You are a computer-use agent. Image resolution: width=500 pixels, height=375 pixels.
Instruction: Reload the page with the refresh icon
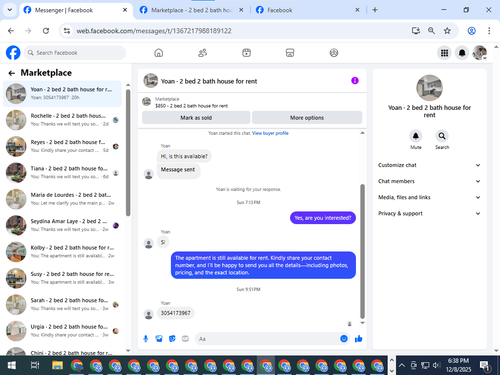tap(46, 31)
